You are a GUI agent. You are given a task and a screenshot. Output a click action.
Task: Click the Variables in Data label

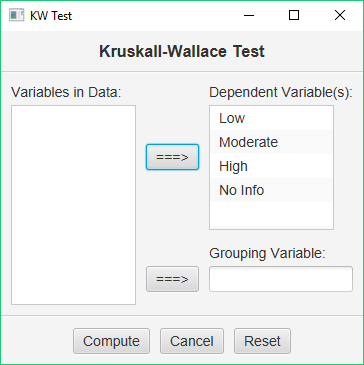click(x=66, y=92)
